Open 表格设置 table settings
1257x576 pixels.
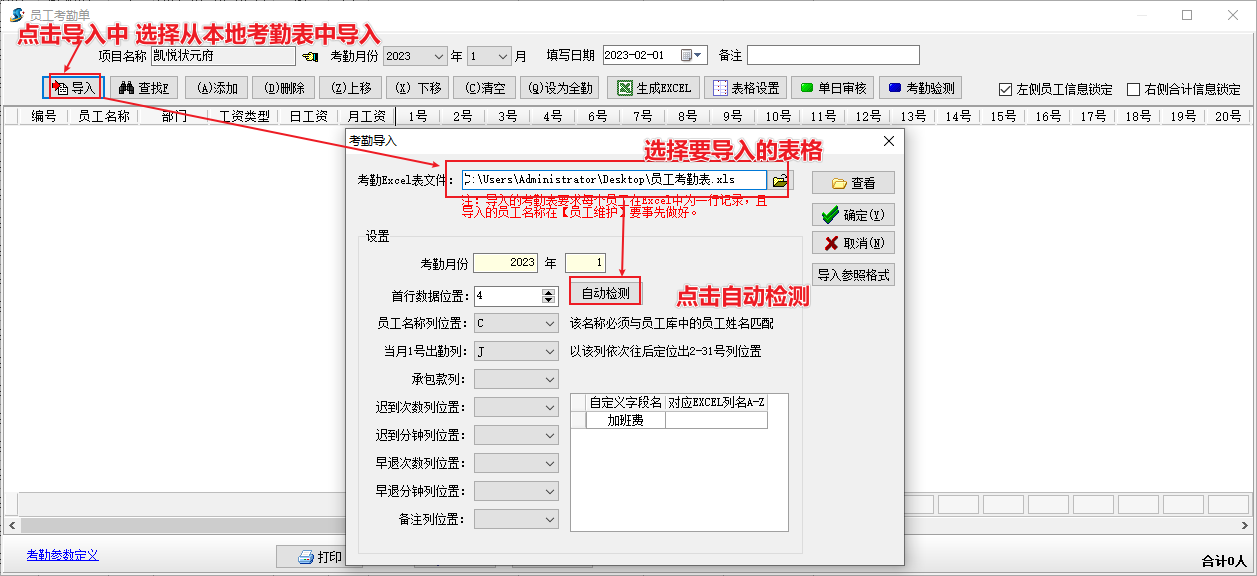[745, 88]
